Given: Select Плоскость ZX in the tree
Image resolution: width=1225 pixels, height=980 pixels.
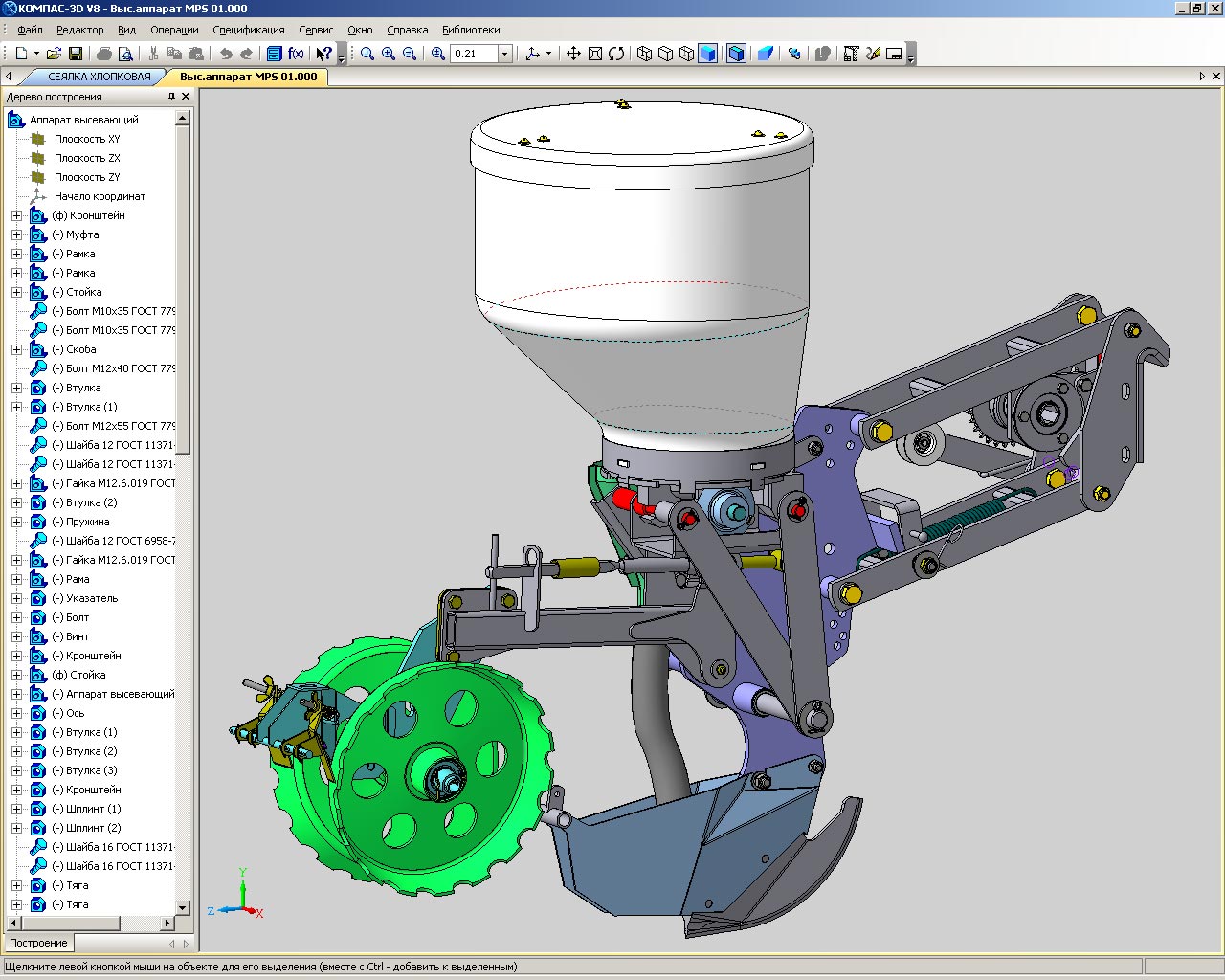Looking at the screenshot, I should pyautogui.click(x=87, y=158).
